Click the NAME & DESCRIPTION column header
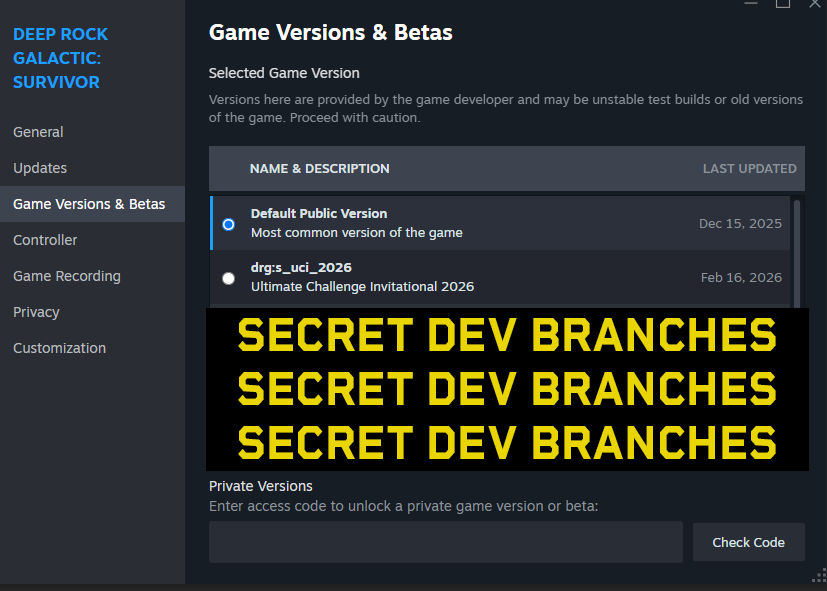 [319, 168]
